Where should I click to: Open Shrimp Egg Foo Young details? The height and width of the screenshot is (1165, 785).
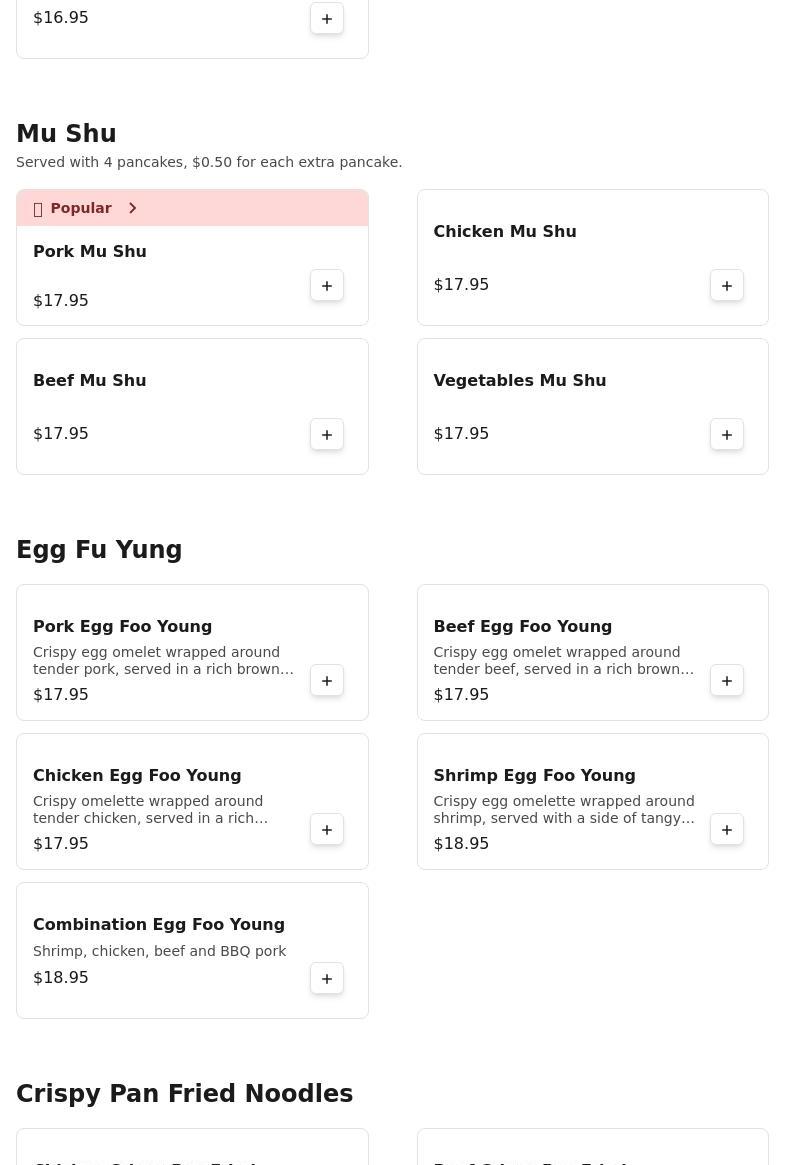pyautogui.click(x=534, y=776)
